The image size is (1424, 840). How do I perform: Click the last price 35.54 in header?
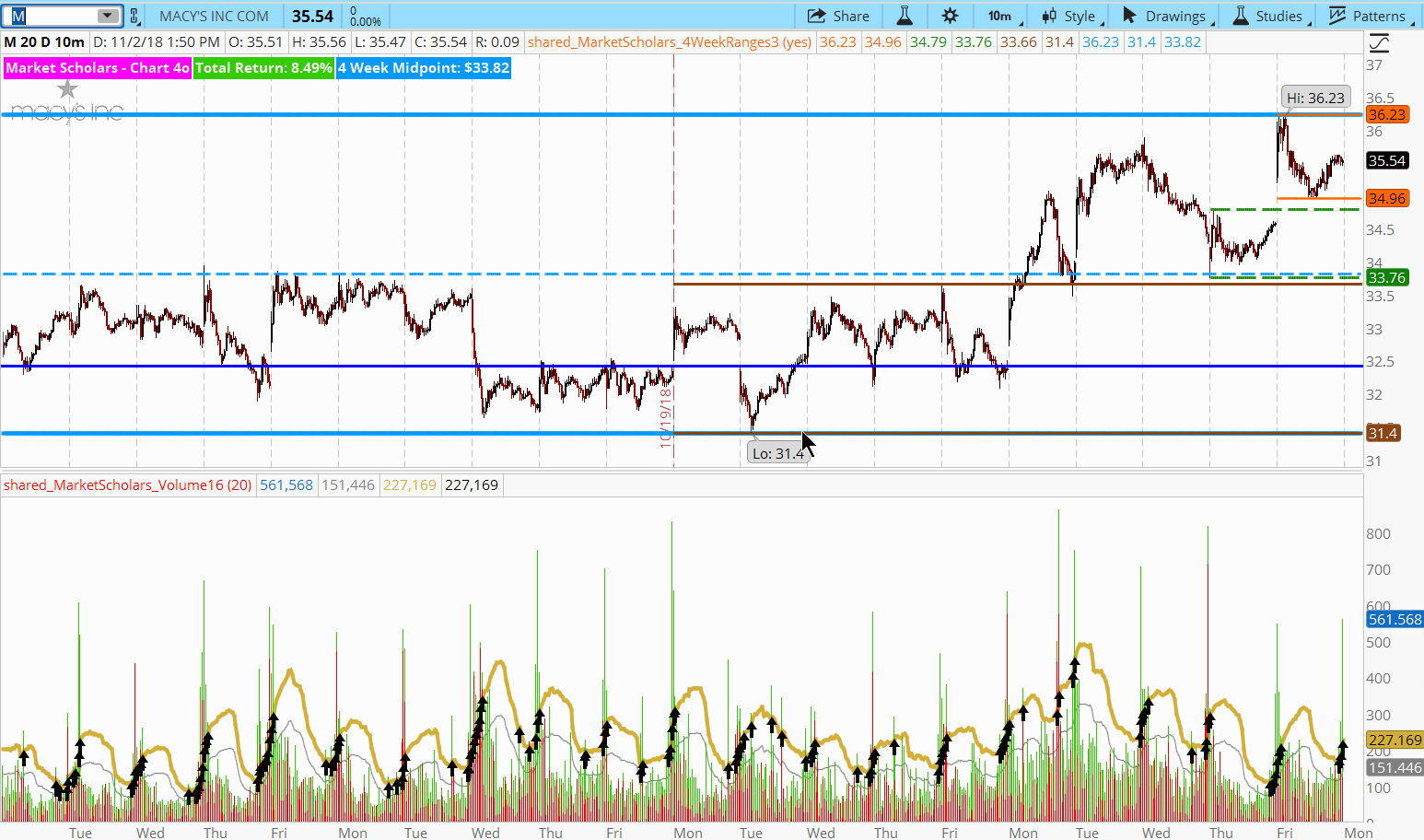pos(312,16)
